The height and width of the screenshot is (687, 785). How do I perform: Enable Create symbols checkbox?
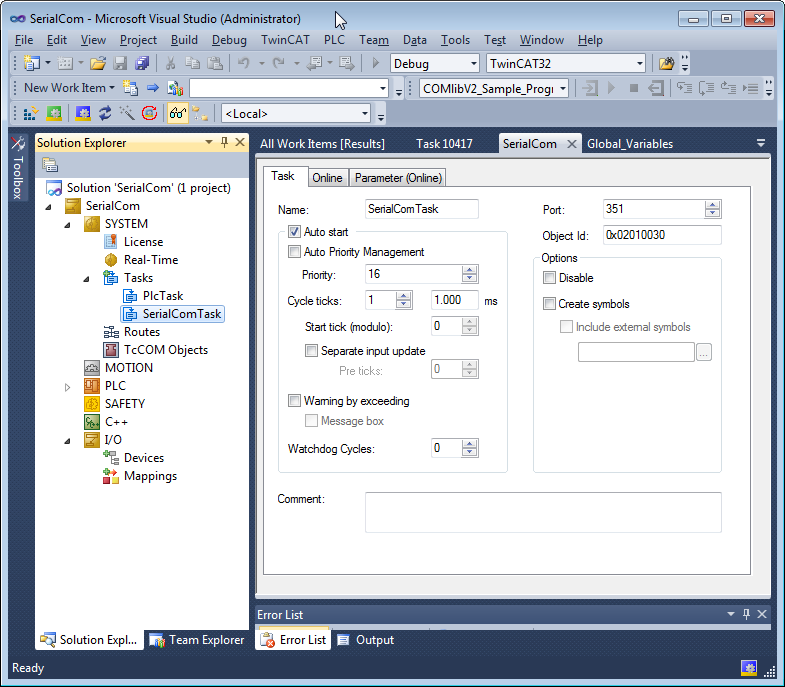coord(549,303)
